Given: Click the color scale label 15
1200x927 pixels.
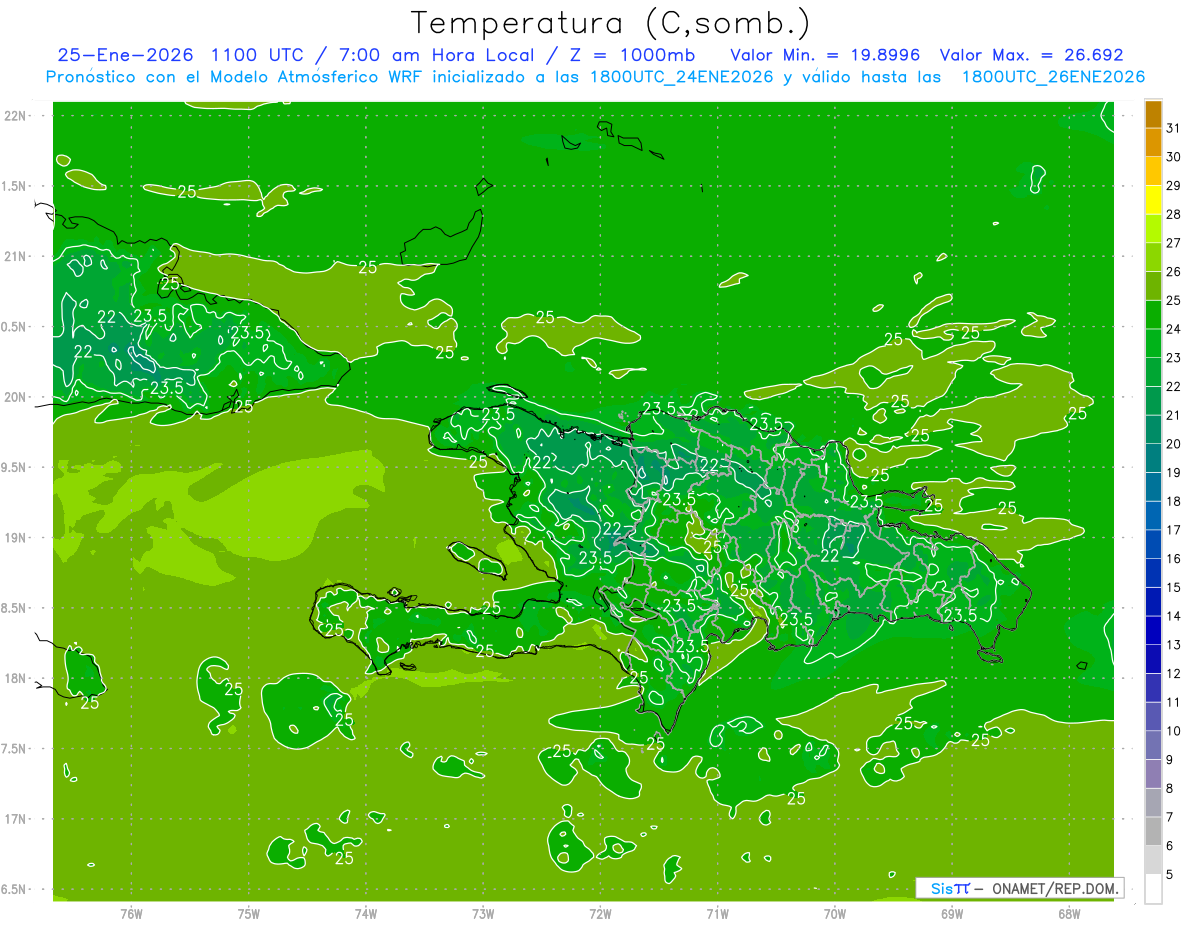Looking at the screenshot, I should 1173,587.
